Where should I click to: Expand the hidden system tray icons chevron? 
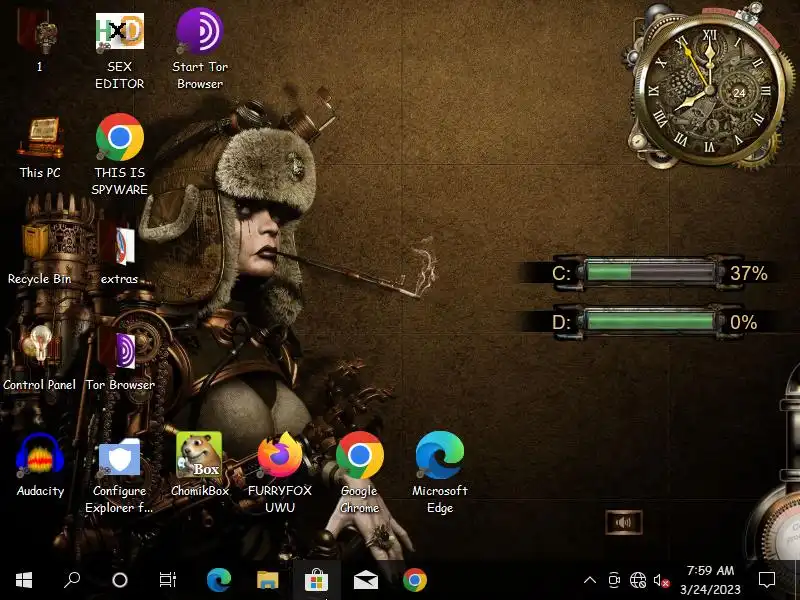coord(590,580)
